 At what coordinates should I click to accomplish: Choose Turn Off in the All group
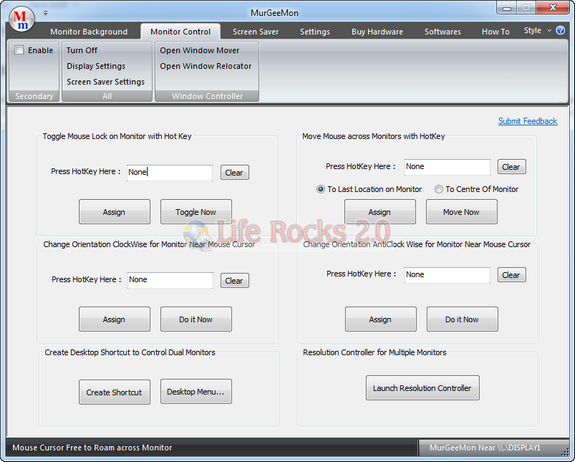click(82, 50)
